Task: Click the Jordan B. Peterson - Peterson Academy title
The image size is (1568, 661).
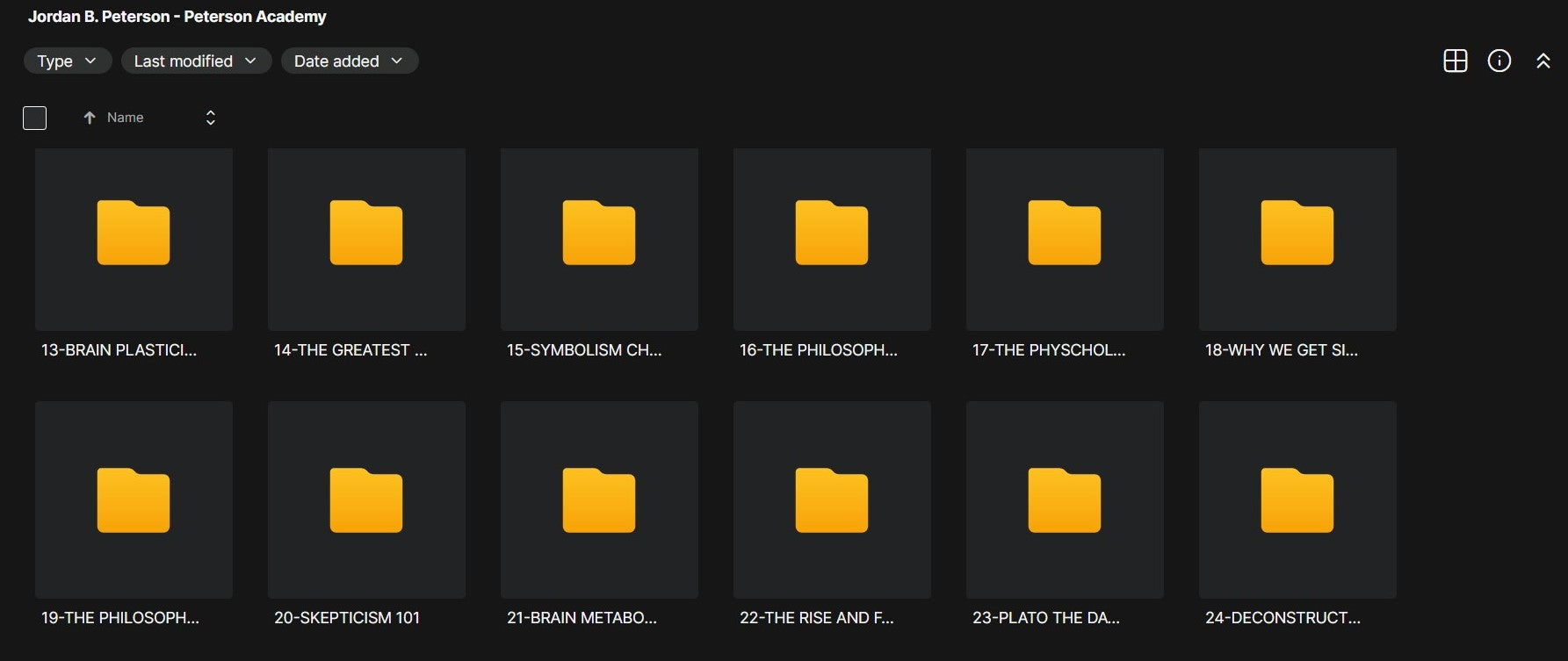Action: [177, 17]
